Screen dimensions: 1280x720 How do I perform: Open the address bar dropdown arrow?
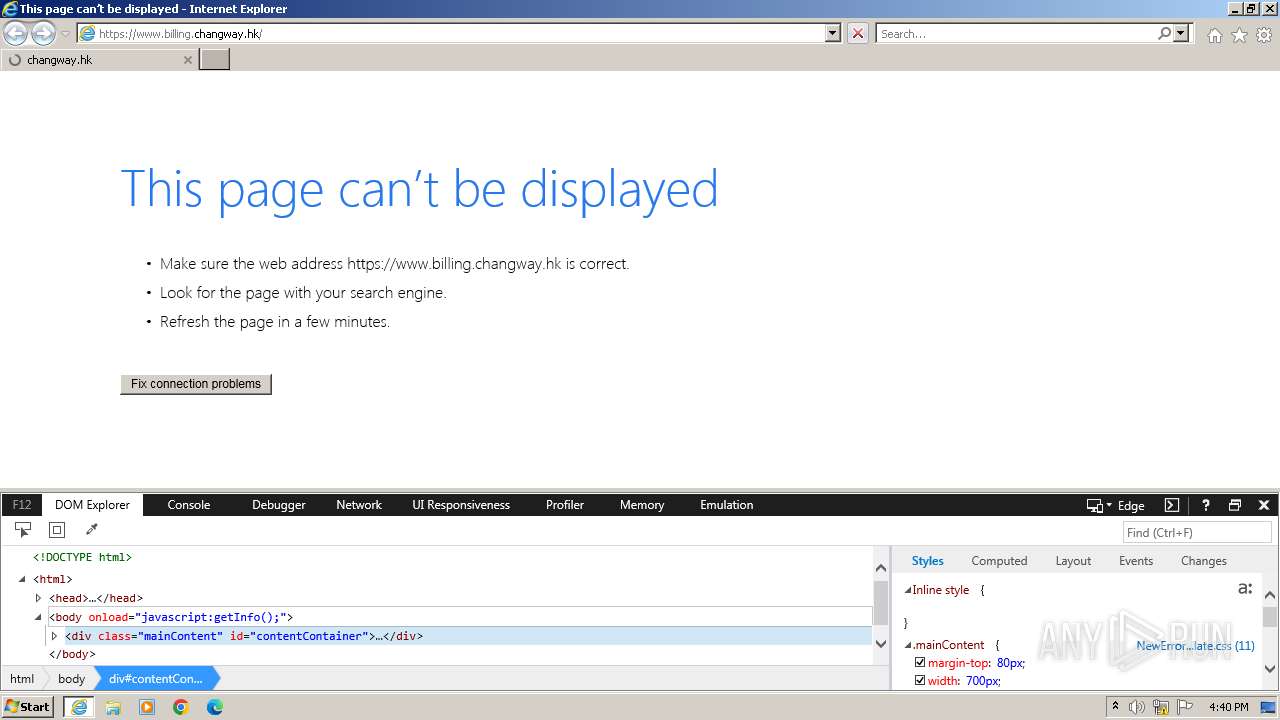tap(833, 33)
